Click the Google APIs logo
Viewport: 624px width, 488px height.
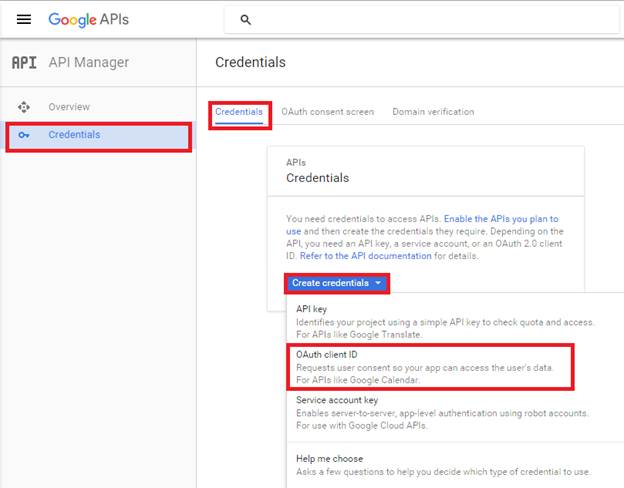[88, 20]
